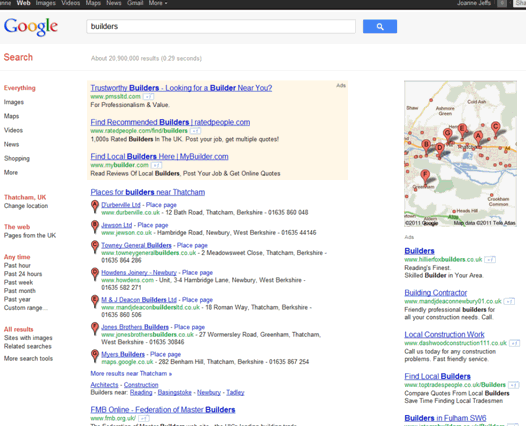The height and width of the screenshot is (427, 526).
Task: Click marker A pin beside D'urberville Ltd
Action: tap(95, 207)
